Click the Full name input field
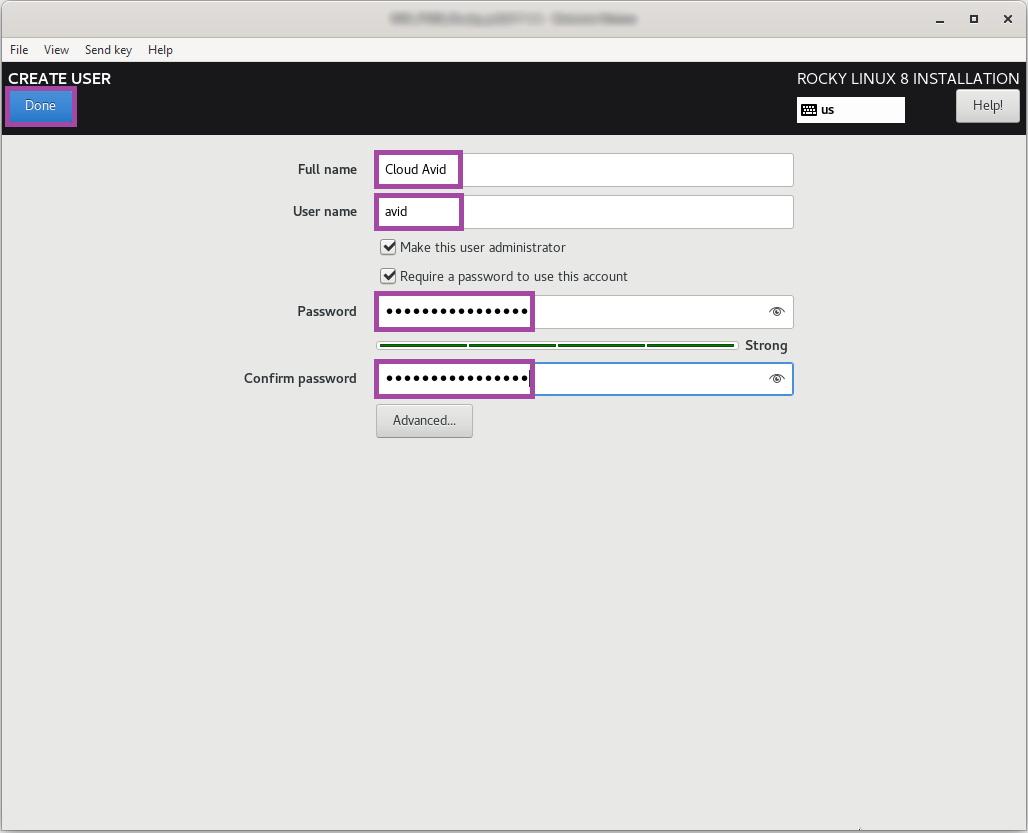Viewport: 1028px width, 833px height. [585, 170]
